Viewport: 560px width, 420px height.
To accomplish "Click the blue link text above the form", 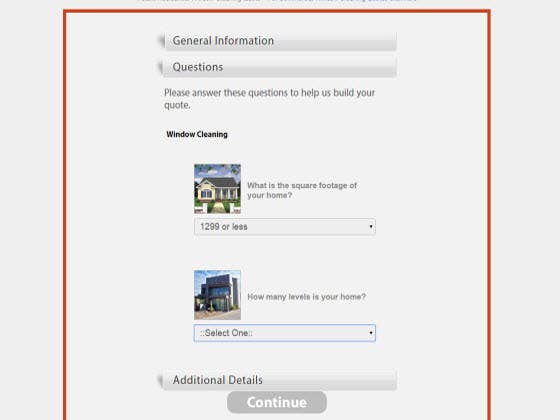I will tap(343, 1).
